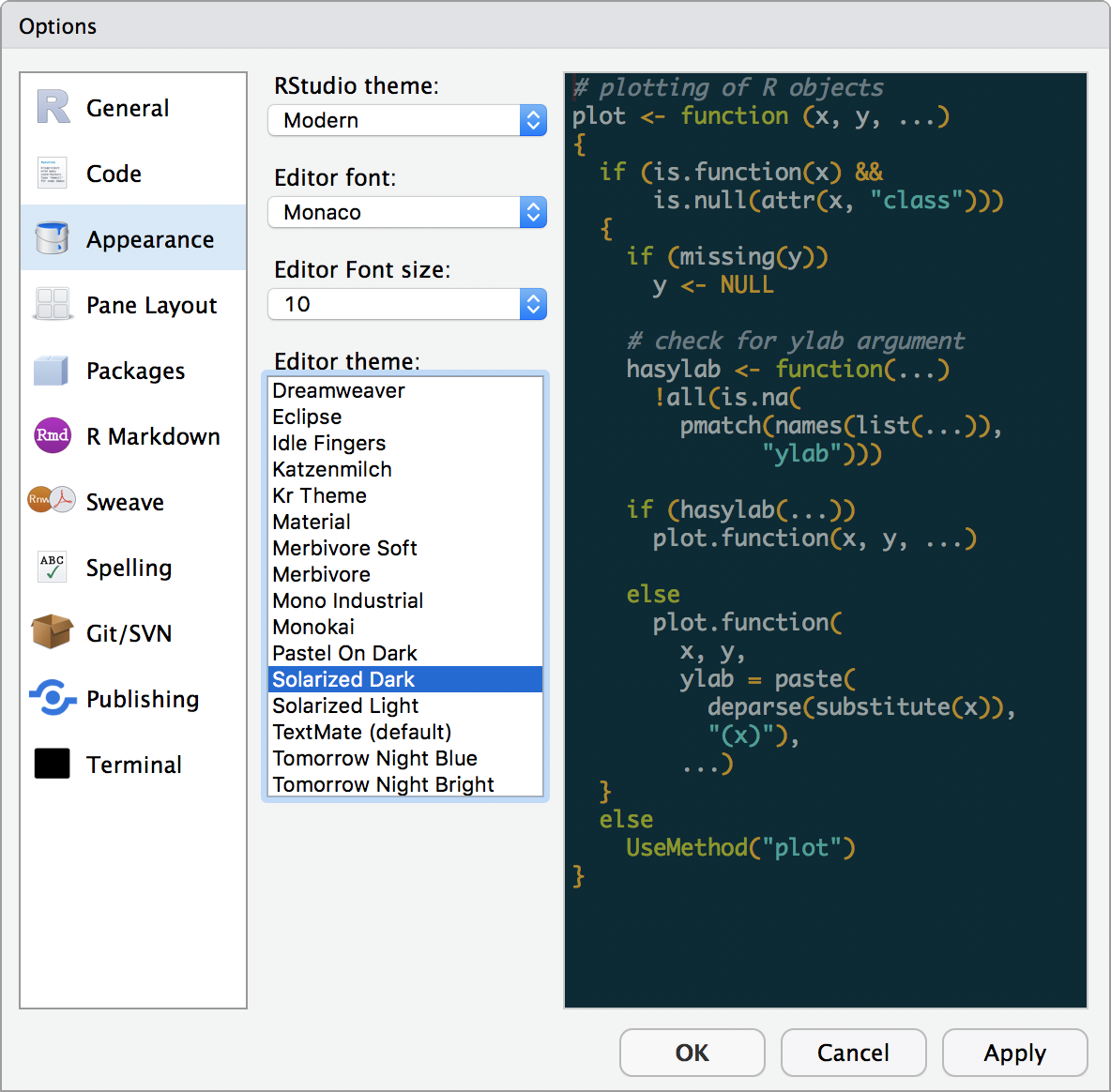Select the Tomorrow Night Blue theme

coord(374,758)
